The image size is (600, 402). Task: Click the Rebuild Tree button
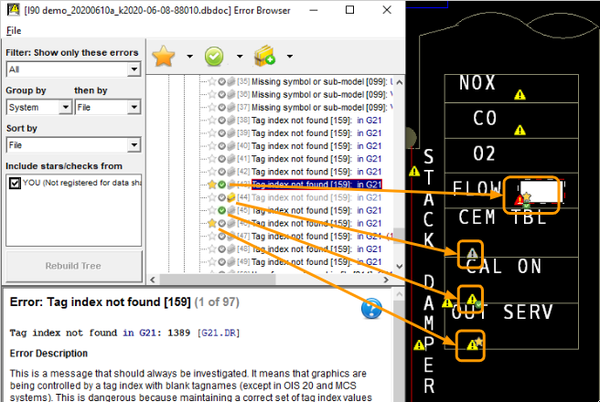click(x=72, y=267)
